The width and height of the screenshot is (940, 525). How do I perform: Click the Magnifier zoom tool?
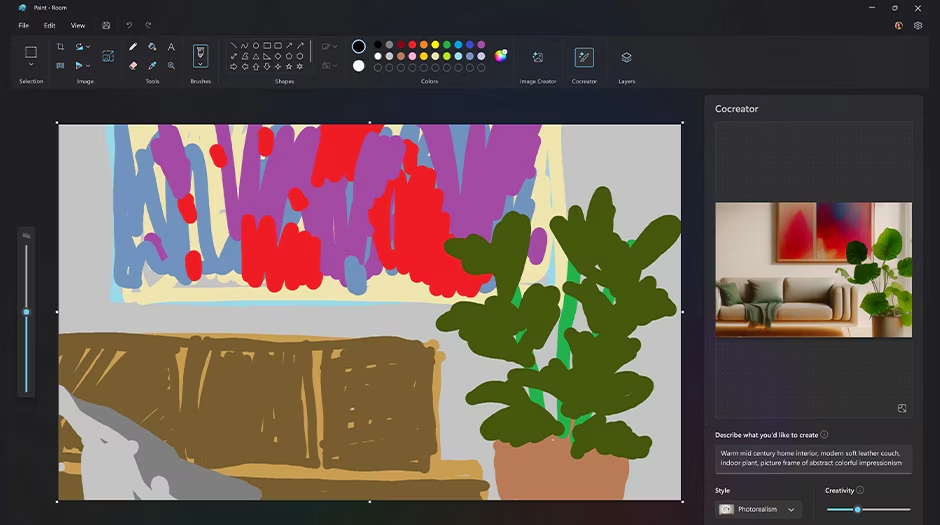coord(171,65)
